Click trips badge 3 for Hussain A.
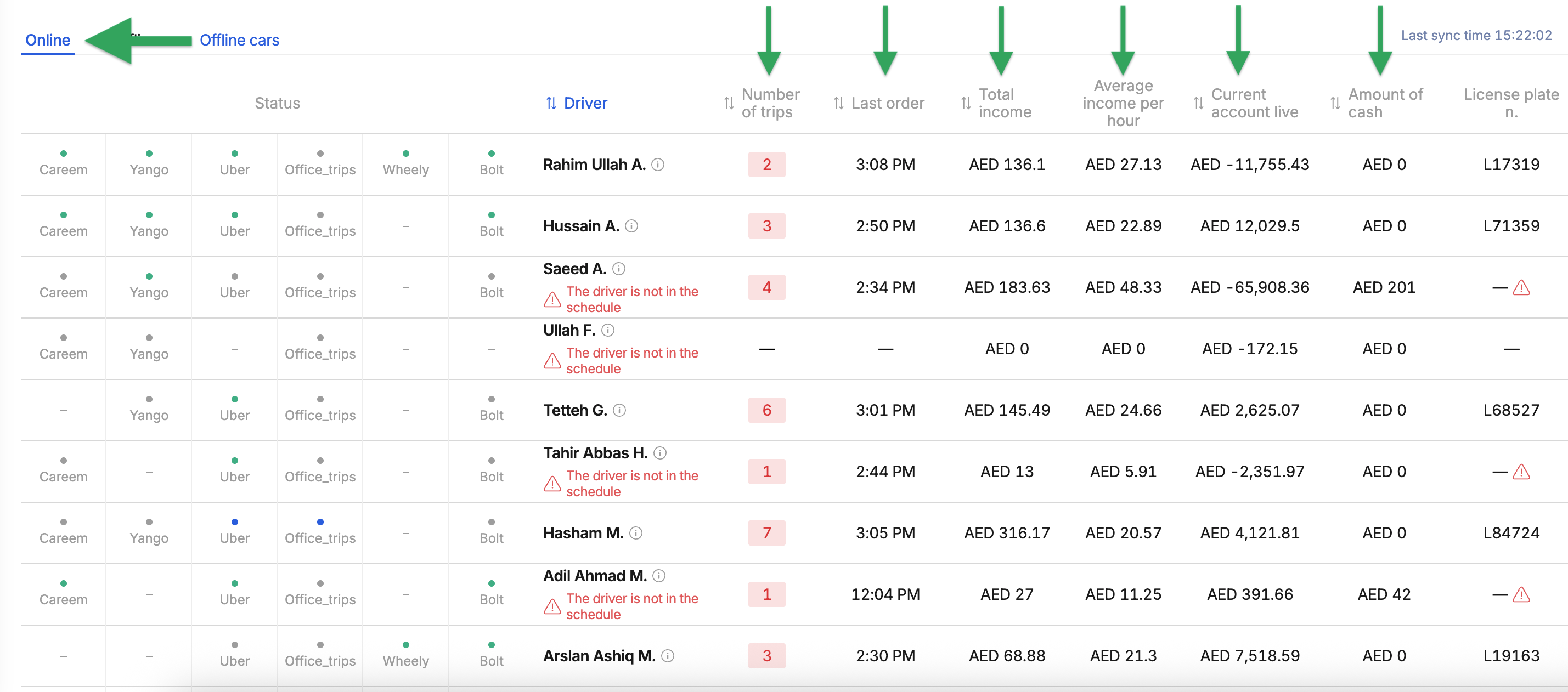 (x=767, y=226)
